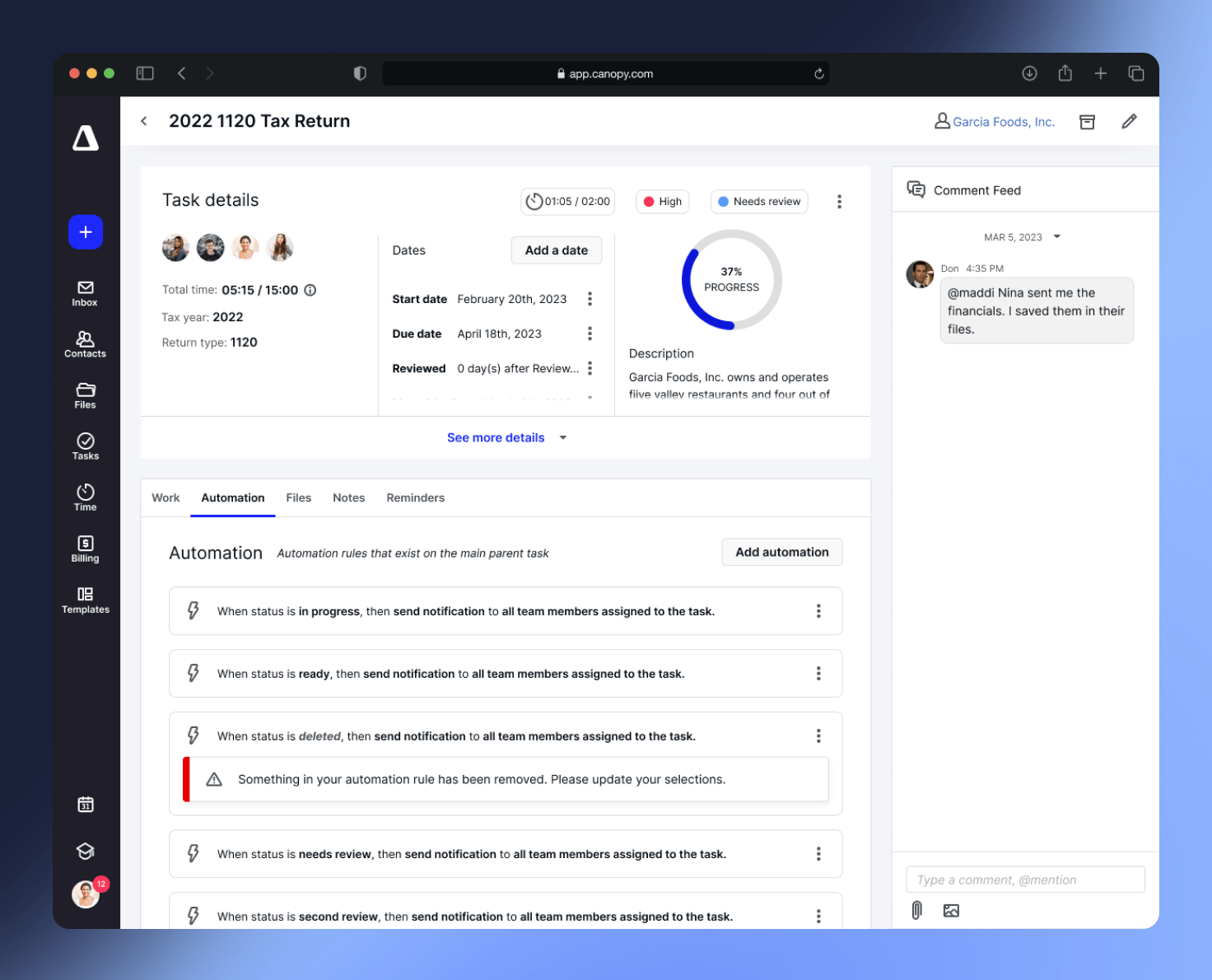Switch to the Work tab
The width and height of the screenshot is (1212, 980).
click(x=165, y=498)
